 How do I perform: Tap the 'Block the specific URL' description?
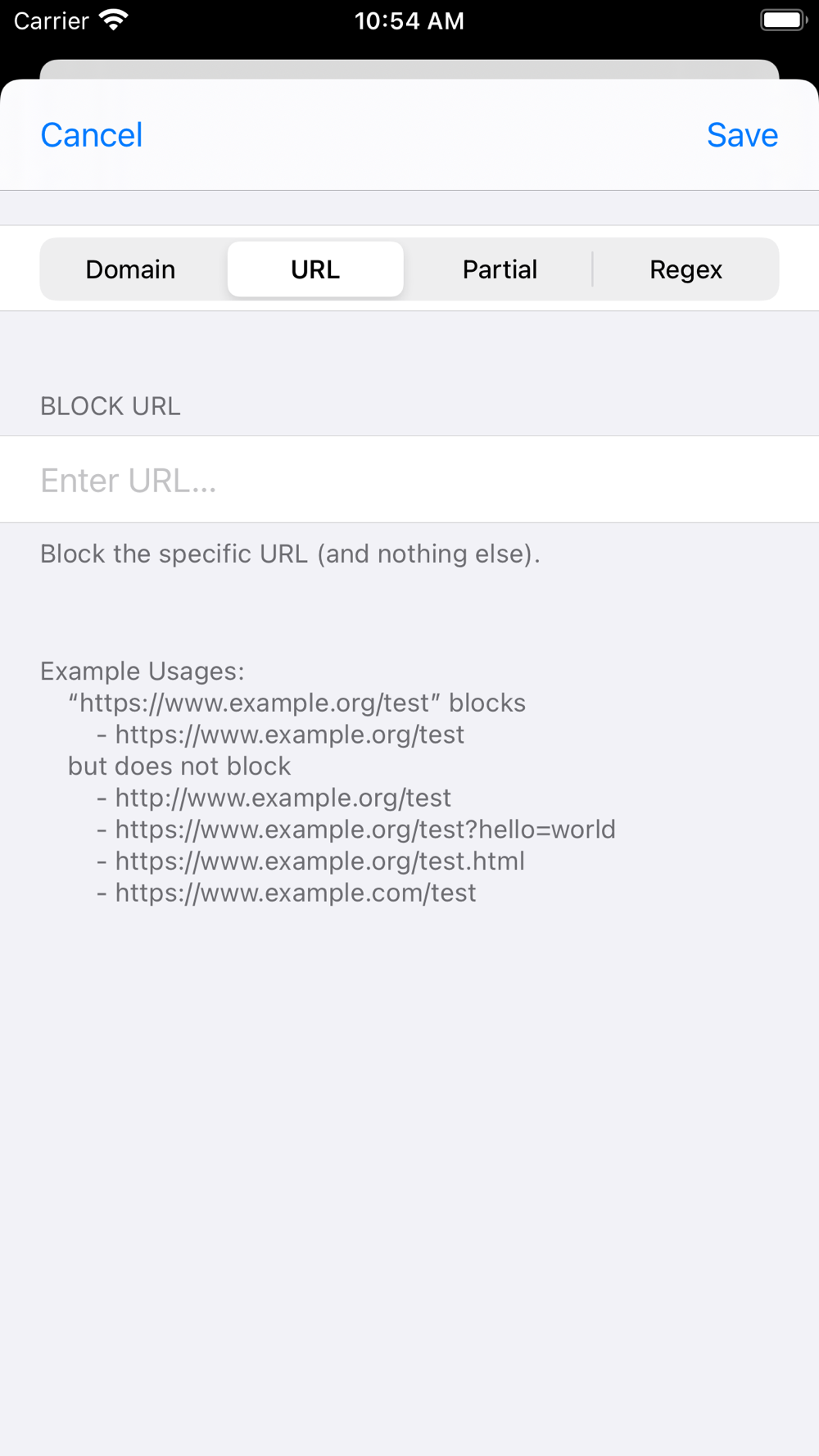[291, 554]
